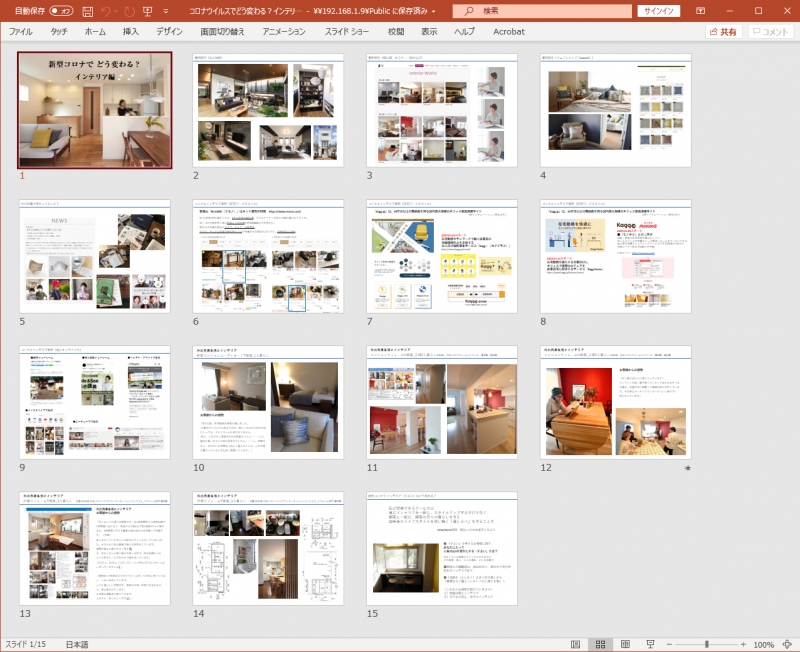Open the アニメーション ribbon tab
This screenshot has height=652, width=800.
(x=284, y=32)
